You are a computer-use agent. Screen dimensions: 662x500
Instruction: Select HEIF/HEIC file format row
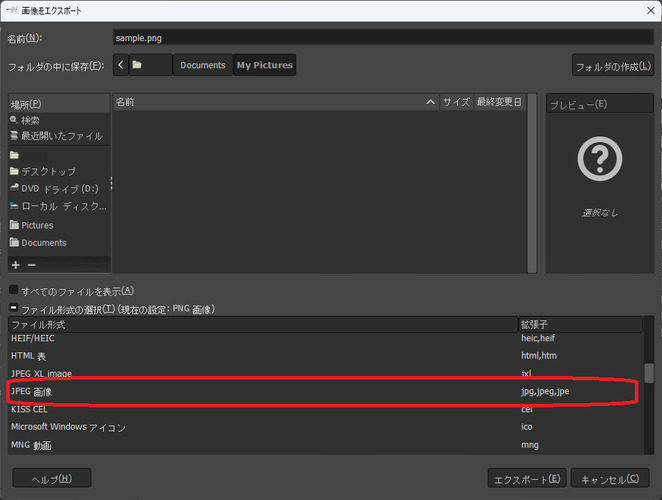tap(325, 338)
